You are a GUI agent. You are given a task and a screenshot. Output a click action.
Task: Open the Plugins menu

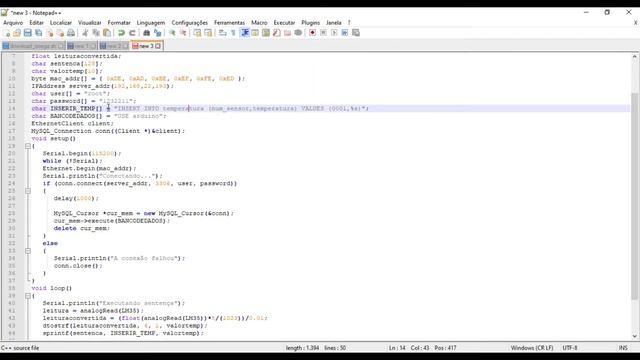311,22
